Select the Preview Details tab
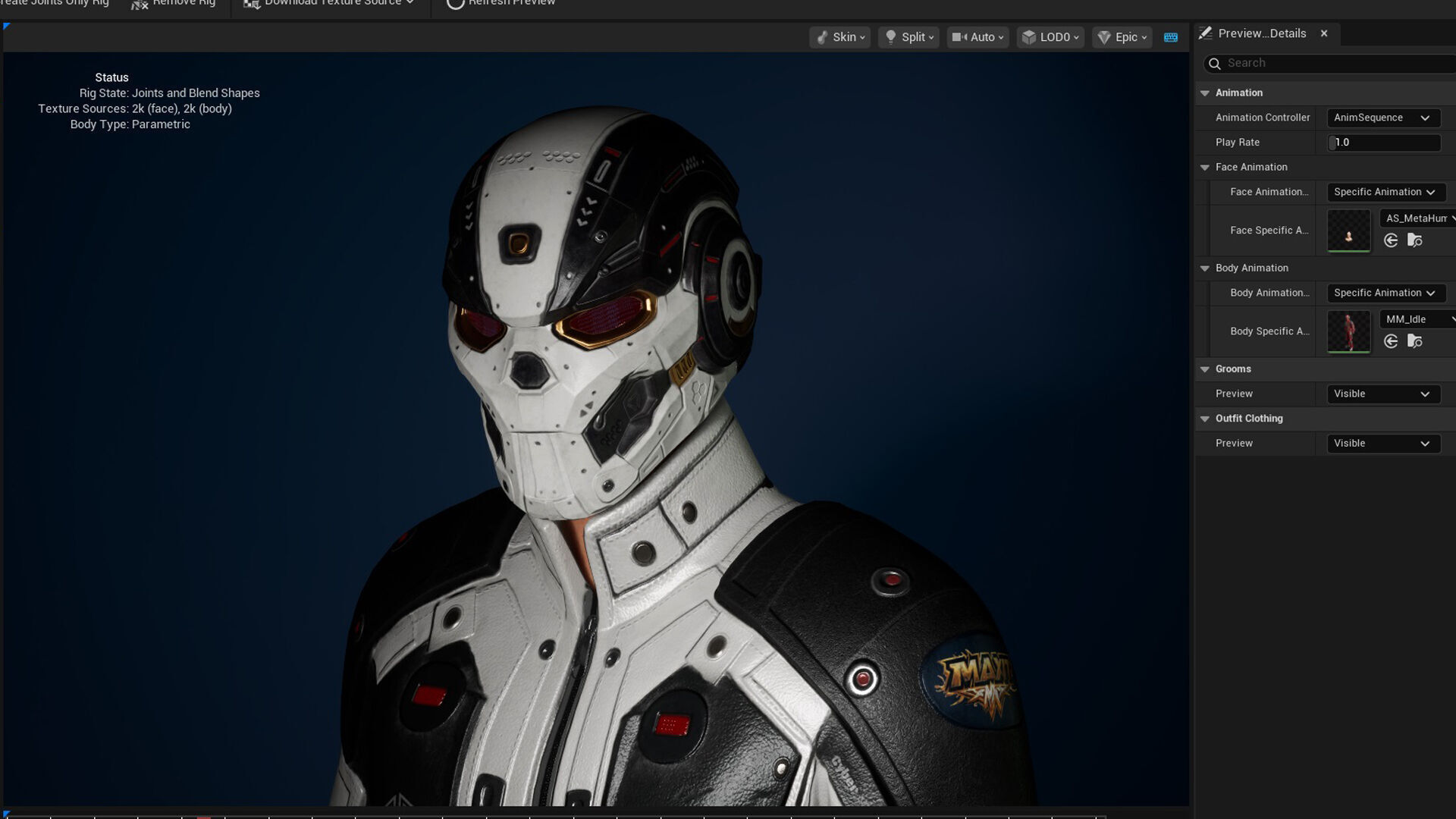The image size is (1456, 819). (1261, 33)
